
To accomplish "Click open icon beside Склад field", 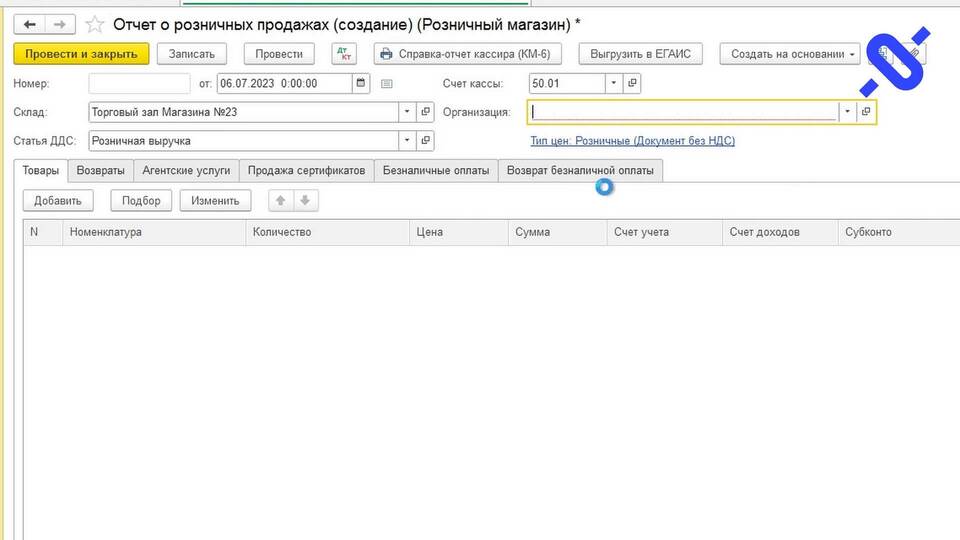I will pos(425,113).
